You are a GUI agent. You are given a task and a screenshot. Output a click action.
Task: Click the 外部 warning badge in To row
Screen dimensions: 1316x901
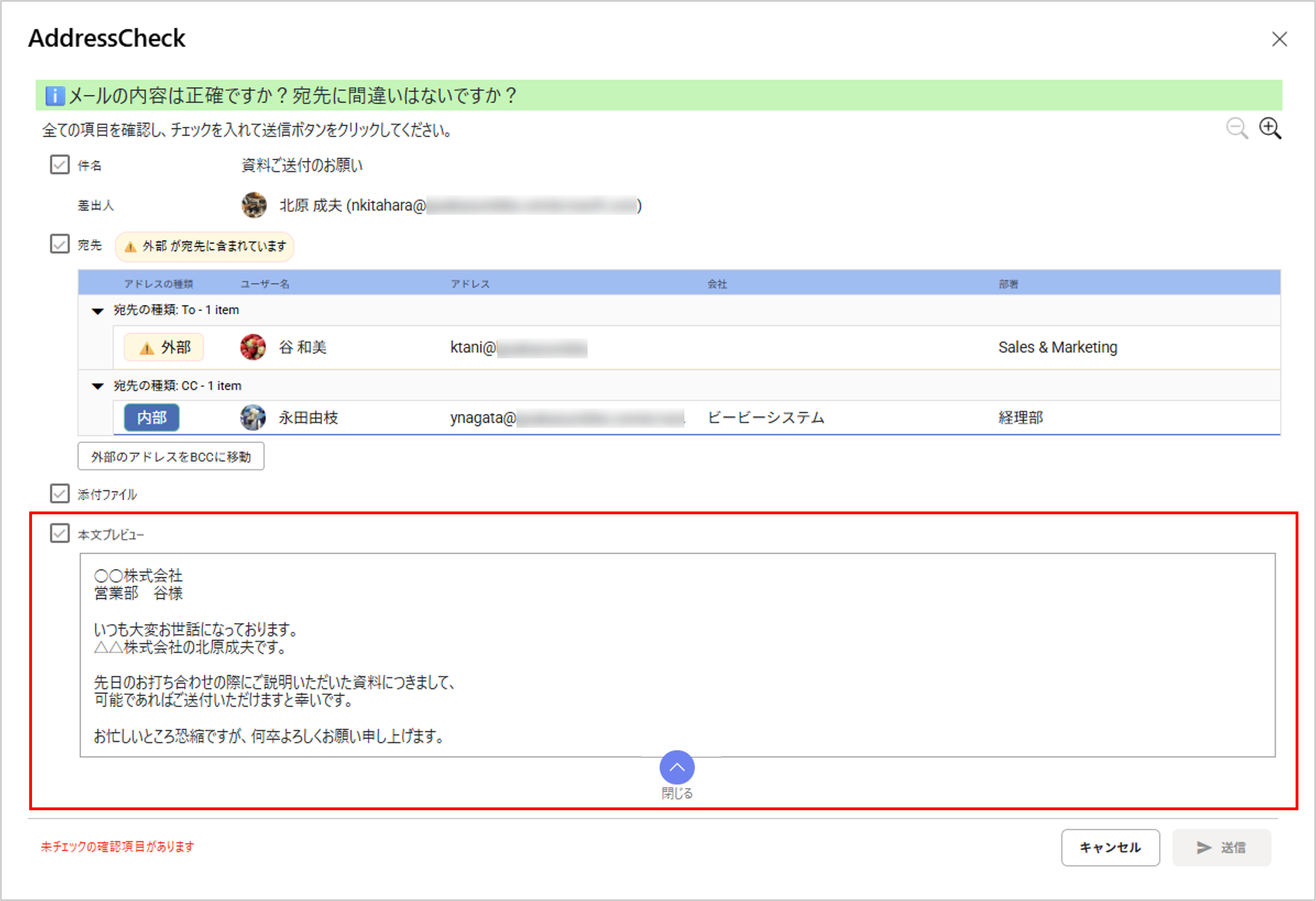coord(164,347)
